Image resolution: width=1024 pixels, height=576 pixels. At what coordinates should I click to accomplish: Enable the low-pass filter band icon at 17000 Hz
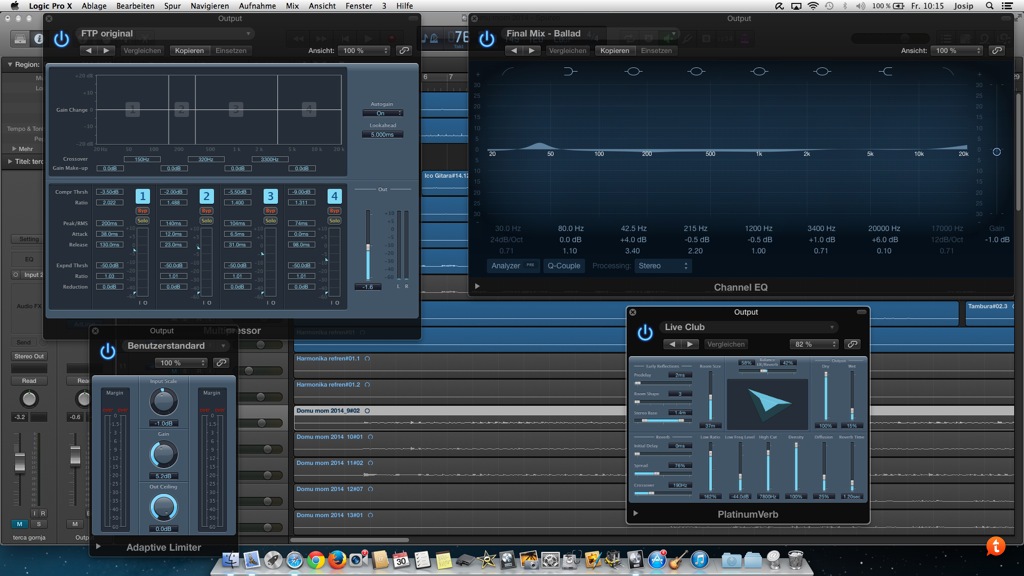[x=948, y=71]
